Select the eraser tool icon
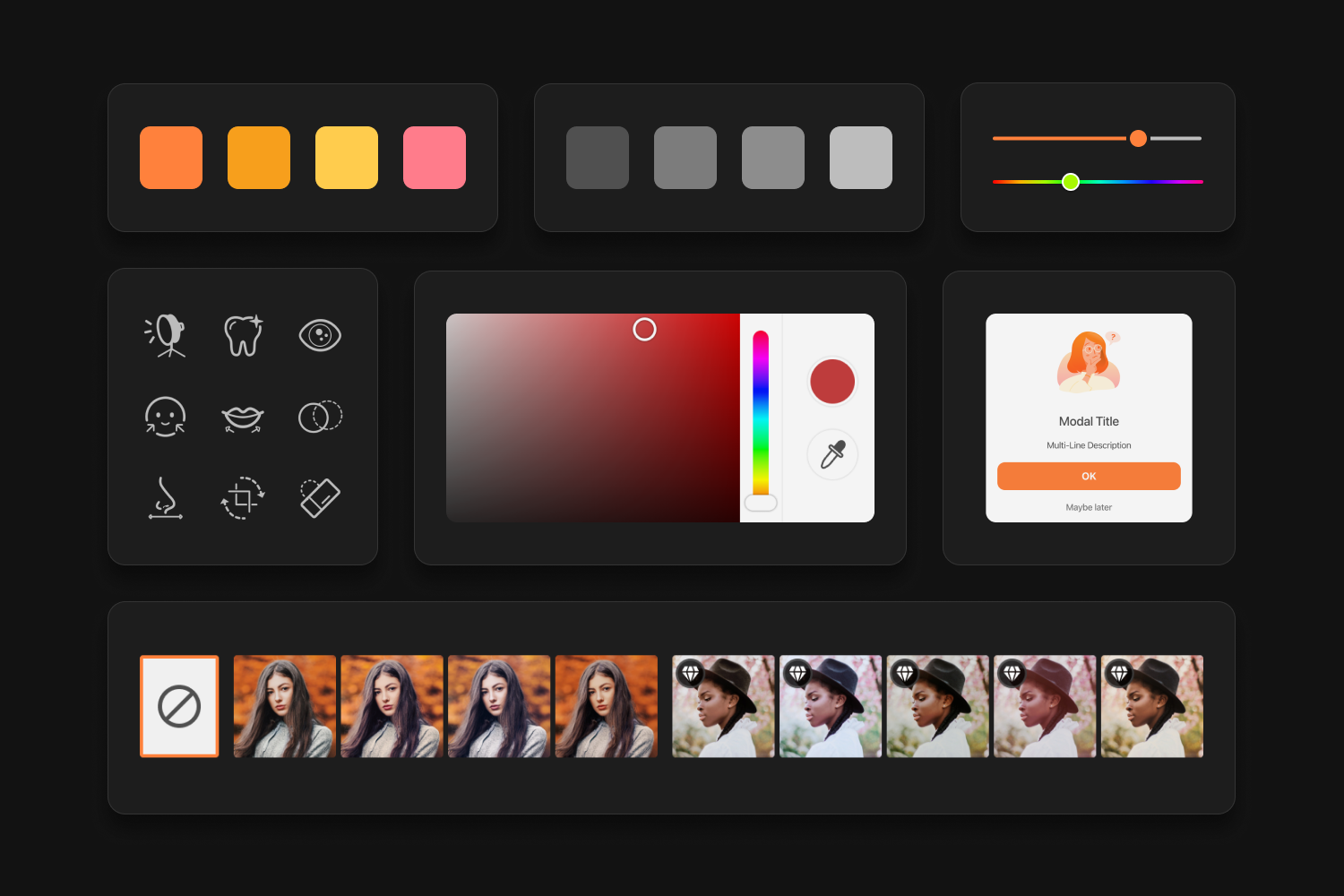 pyautogui.click(x=320, y=498)
